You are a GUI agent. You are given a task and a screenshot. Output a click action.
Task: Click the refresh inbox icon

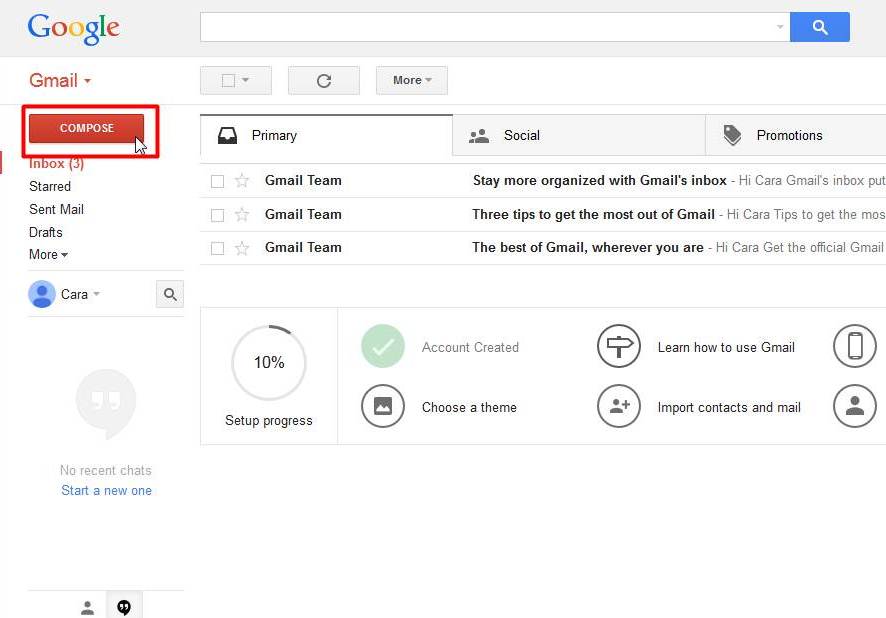tap(324, 80)
